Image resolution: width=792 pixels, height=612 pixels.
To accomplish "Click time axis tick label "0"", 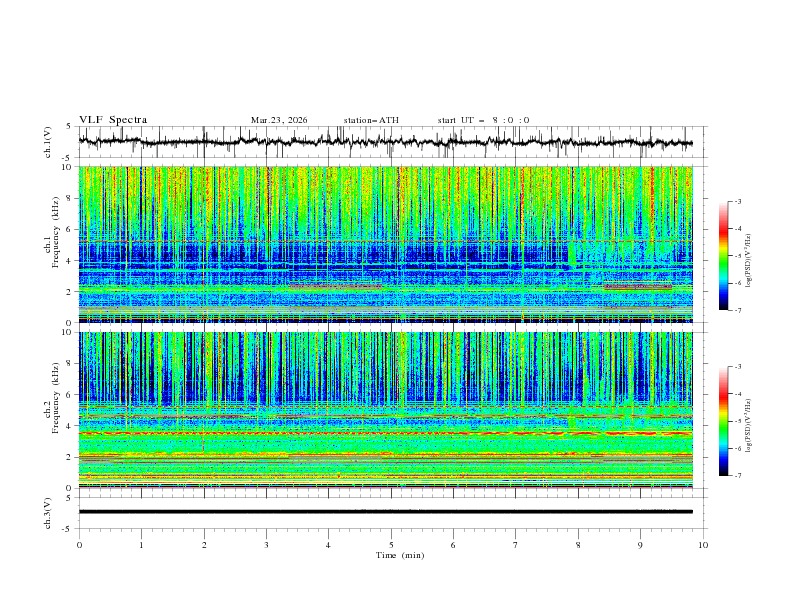I will pos(79,545).
